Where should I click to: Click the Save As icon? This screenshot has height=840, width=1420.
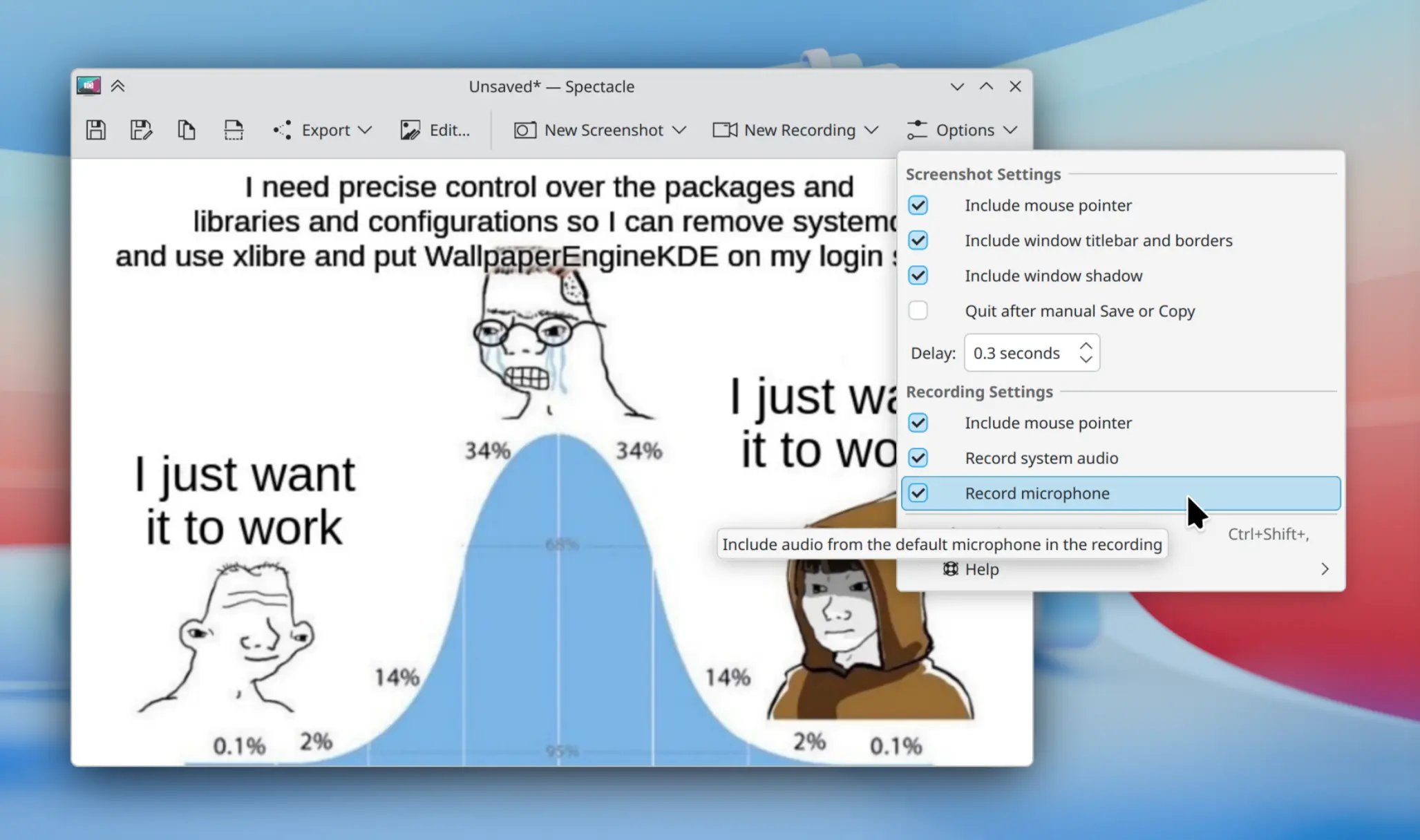(x=141, y=130)
